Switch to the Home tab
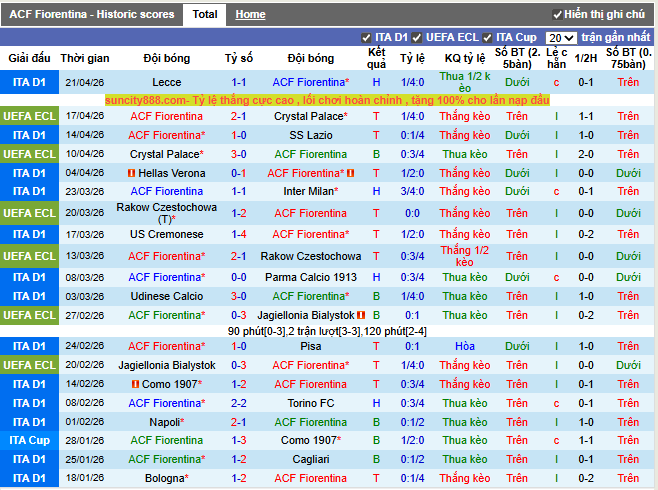Image resolution: width=658 pixels, height=490 pixels. (x=250, y=15)
